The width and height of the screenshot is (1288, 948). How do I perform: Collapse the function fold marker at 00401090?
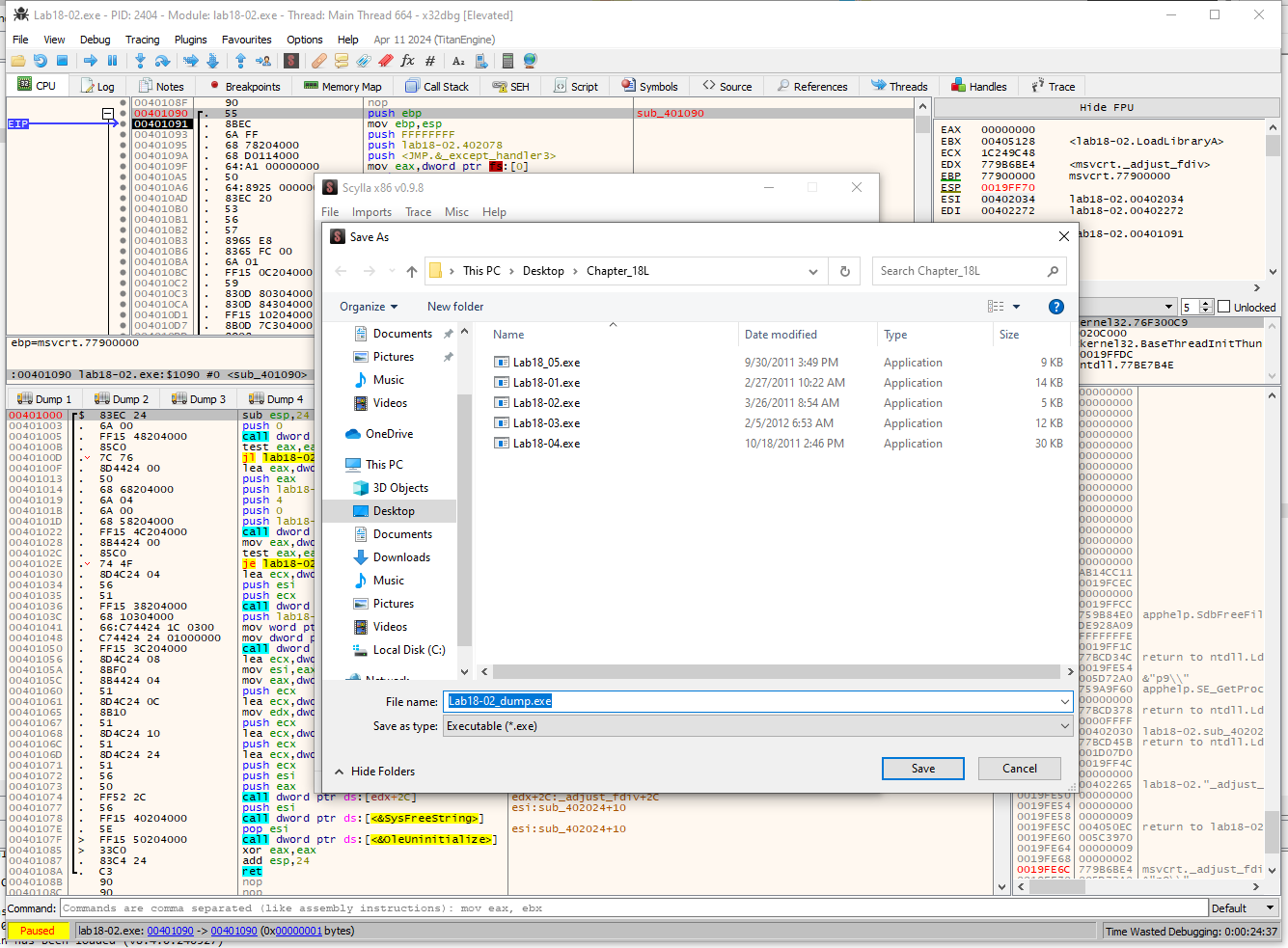108,113
